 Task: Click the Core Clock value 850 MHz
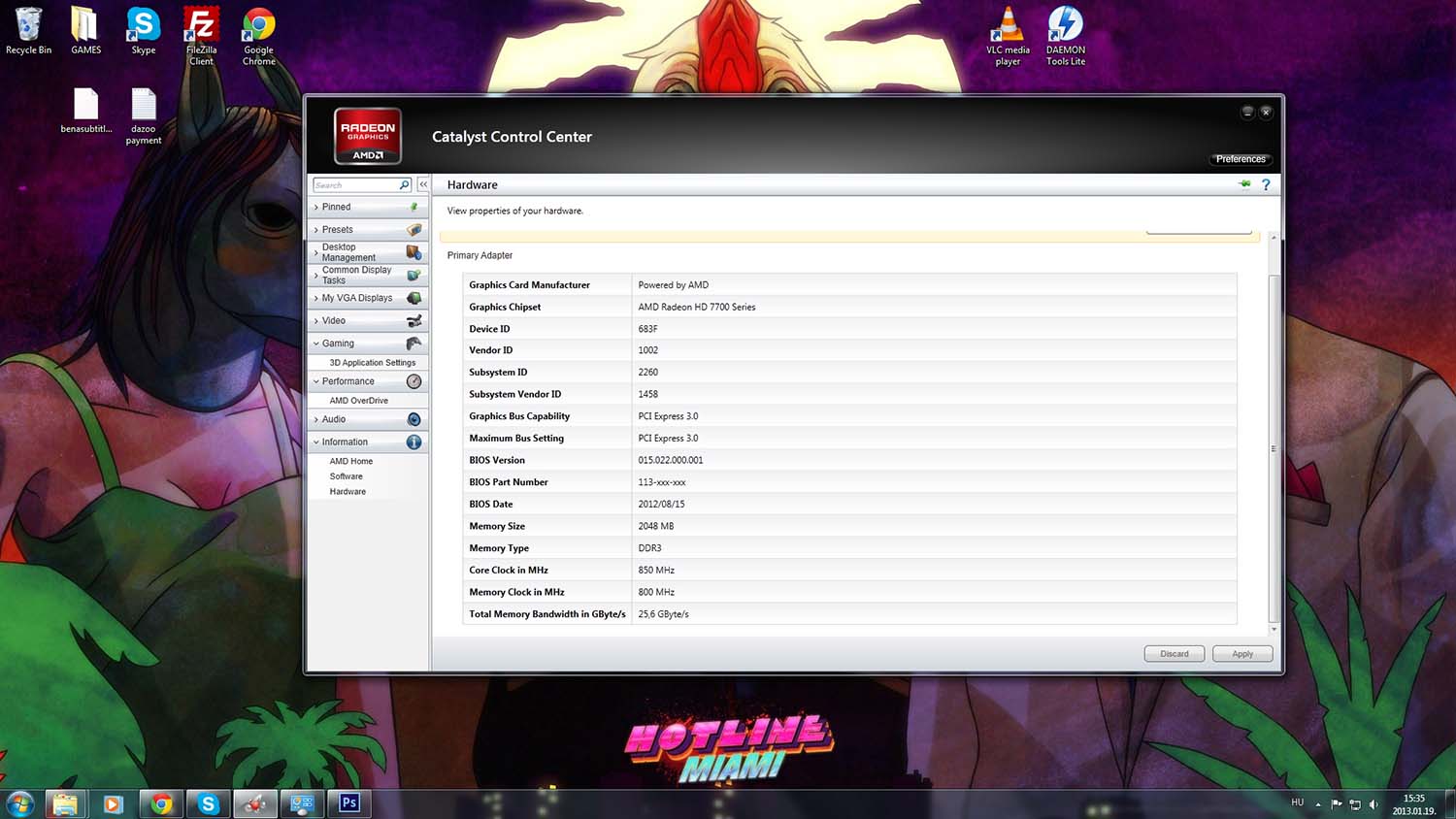[x=656, y=571]
